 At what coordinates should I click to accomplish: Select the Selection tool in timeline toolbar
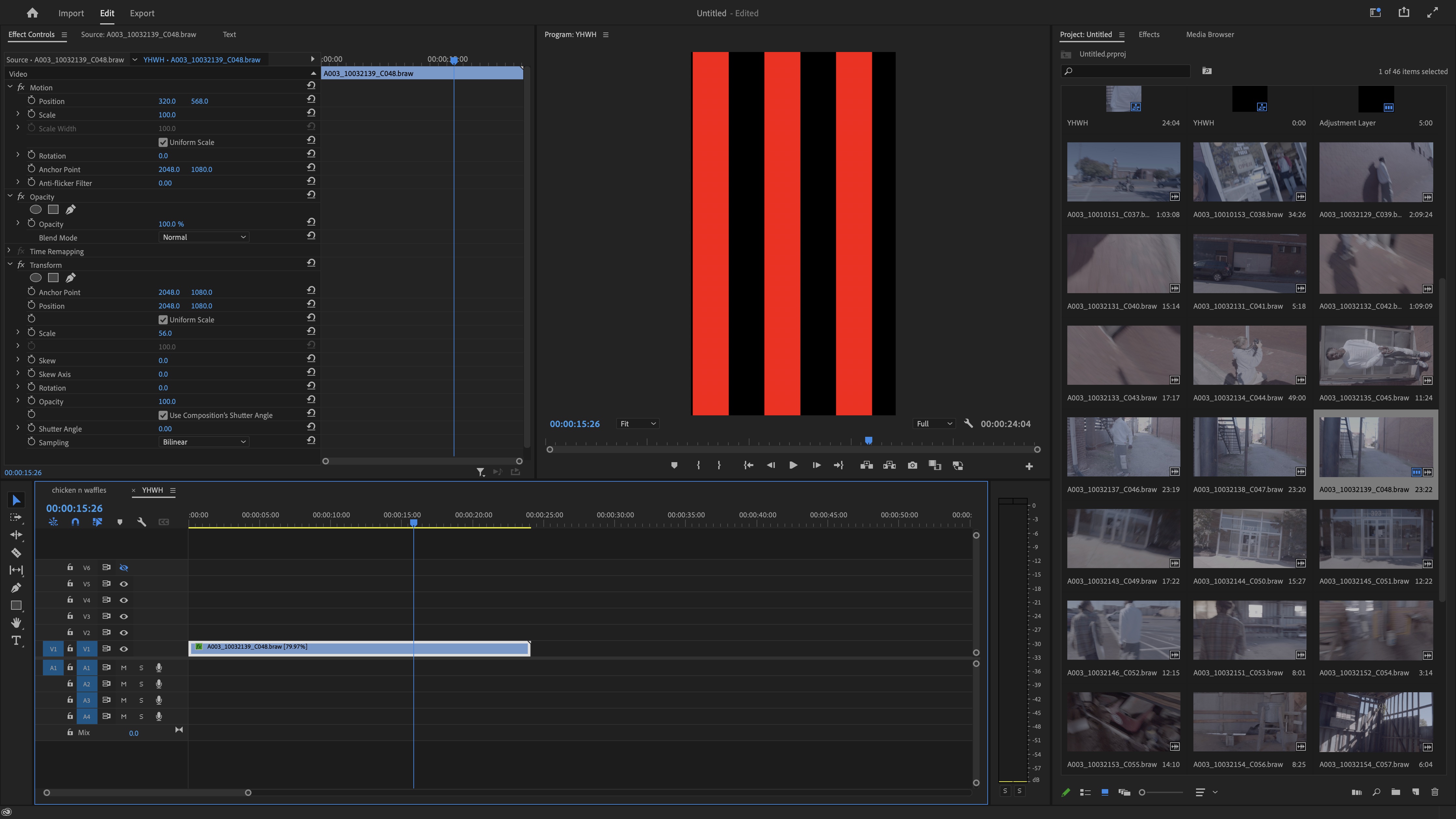pos(16,500)
